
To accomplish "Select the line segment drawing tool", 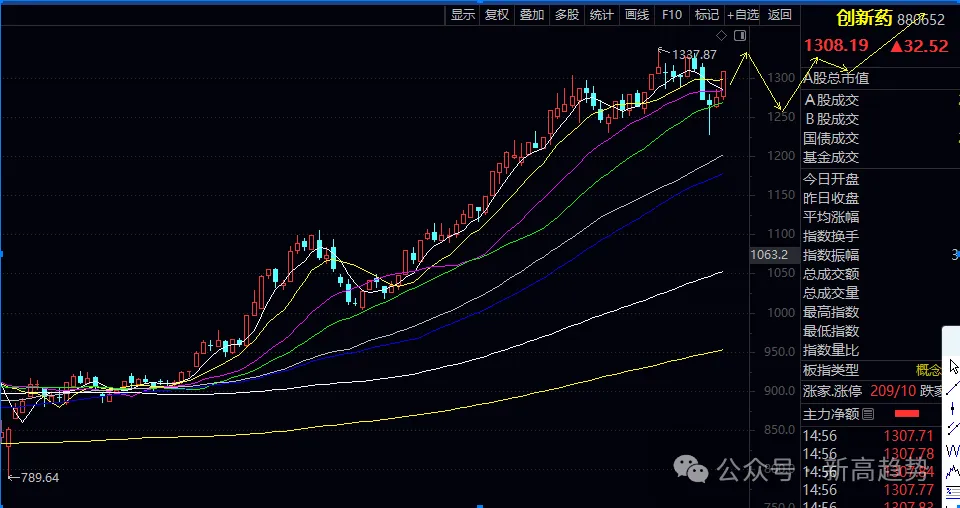I will (953, 387).
